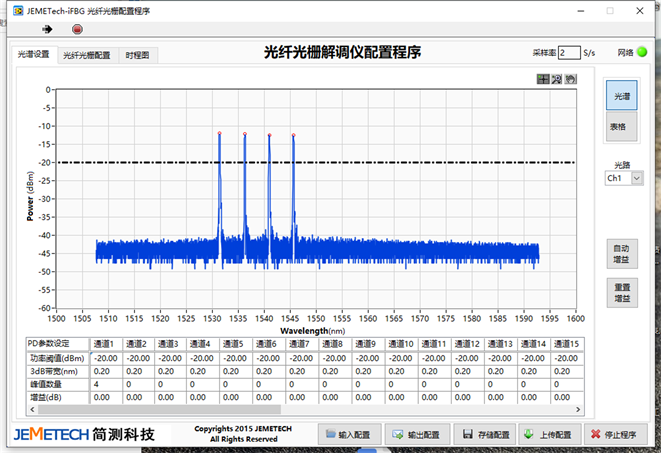Click the 采样率 input field
Image resolution: width=661 pixels, height=453 pixels.
click(568, 52)
